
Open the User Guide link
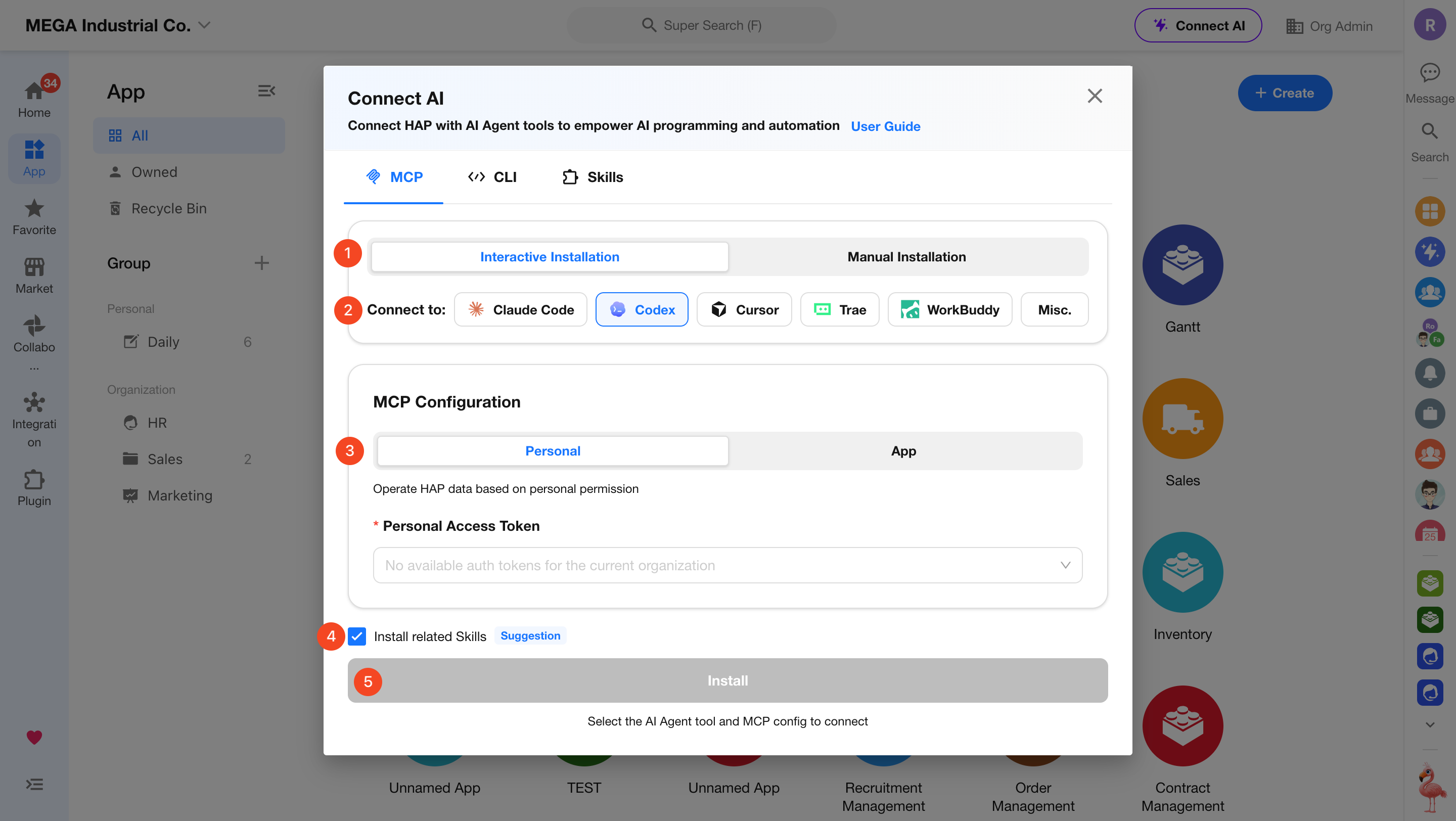point(885,126)
